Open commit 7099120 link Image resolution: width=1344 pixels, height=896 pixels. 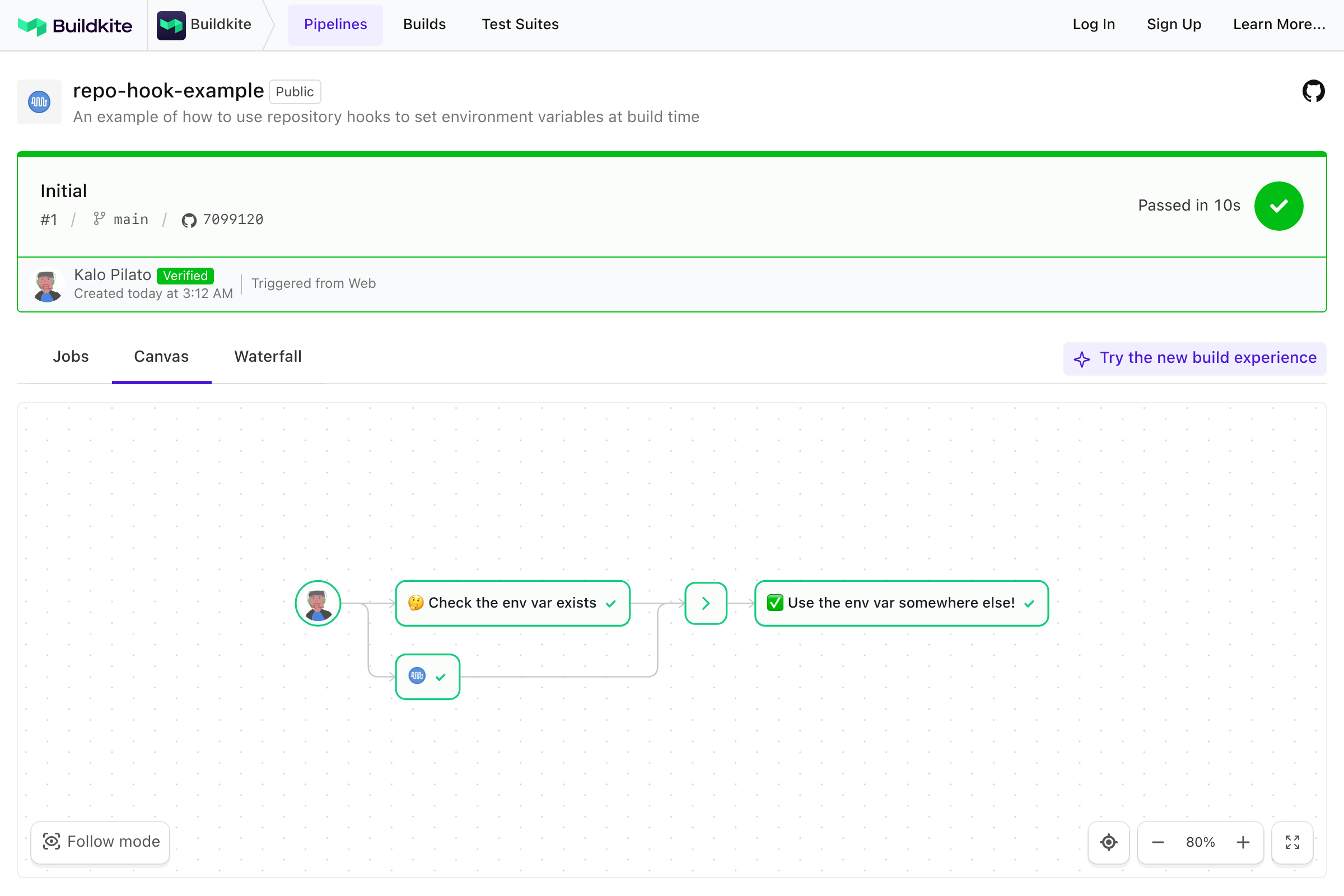click(x=232, y=220)
